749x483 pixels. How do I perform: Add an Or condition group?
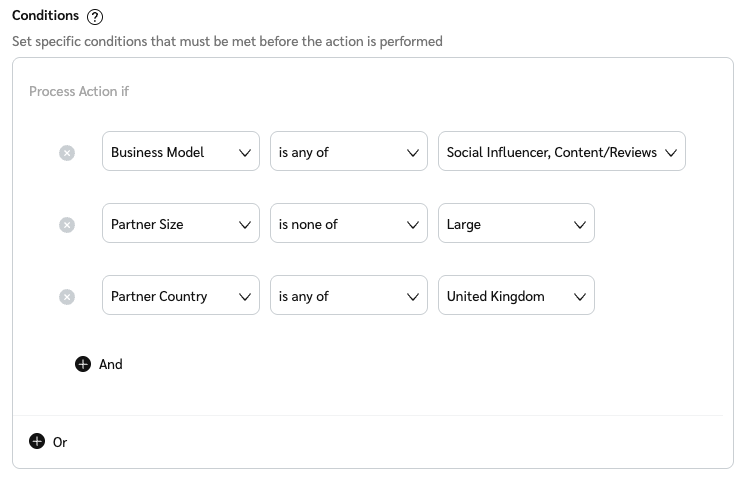click(60, 442)
